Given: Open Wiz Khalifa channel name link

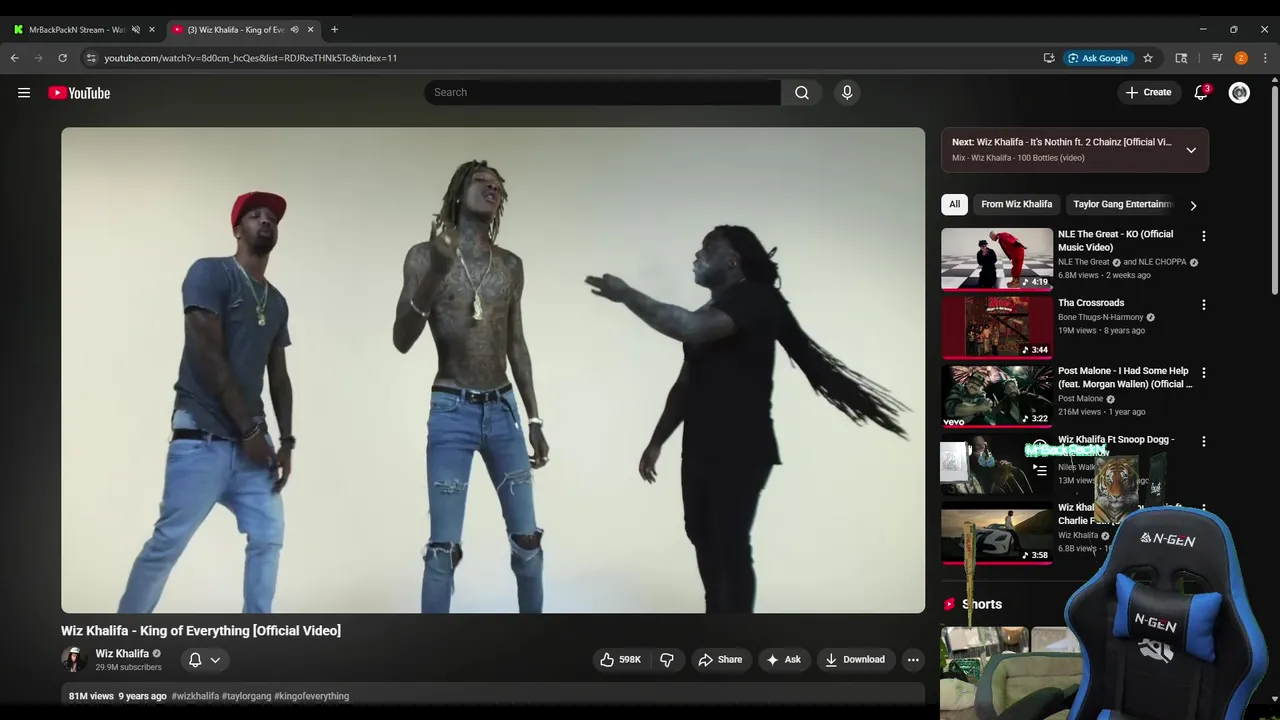Looking at the screenshot, I should tap(122, 653).
